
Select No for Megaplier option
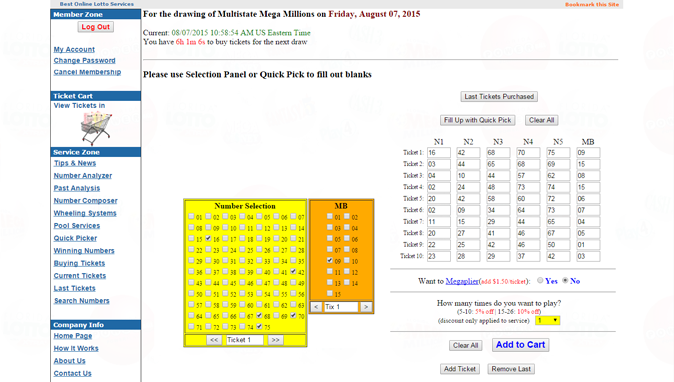pos(565,280)
